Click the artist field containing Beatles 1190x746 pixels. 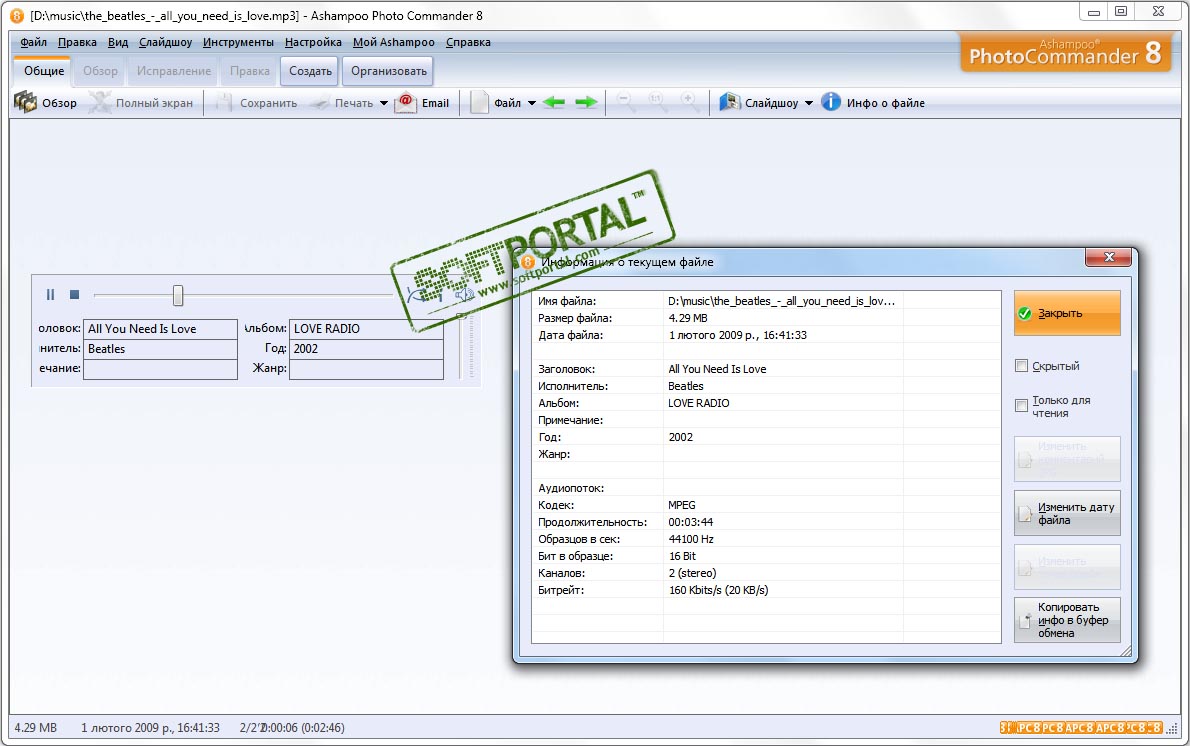tap(160, 349)
